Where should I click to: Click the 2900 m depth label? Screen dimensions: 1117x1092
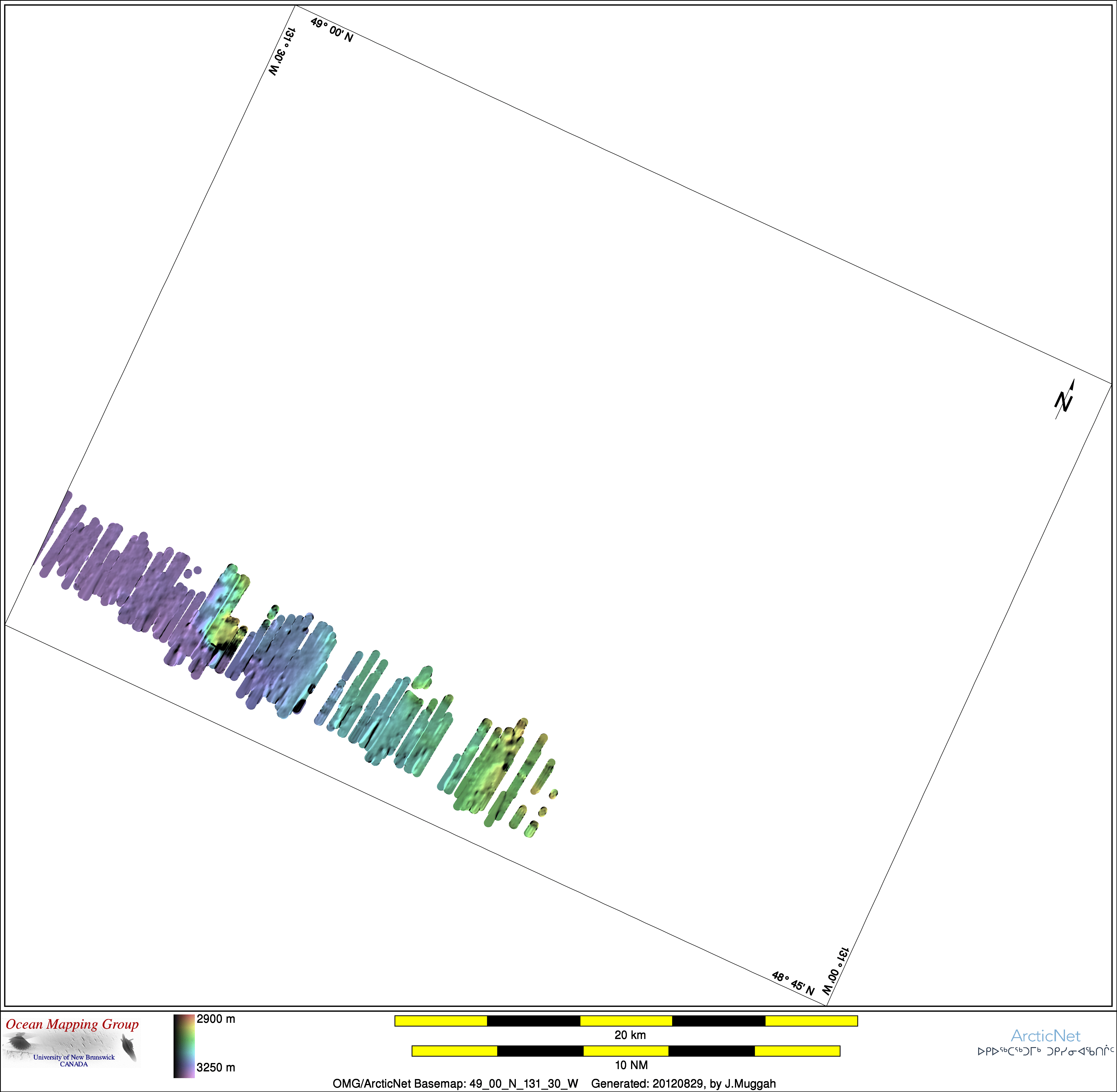tap(216, 1019)
